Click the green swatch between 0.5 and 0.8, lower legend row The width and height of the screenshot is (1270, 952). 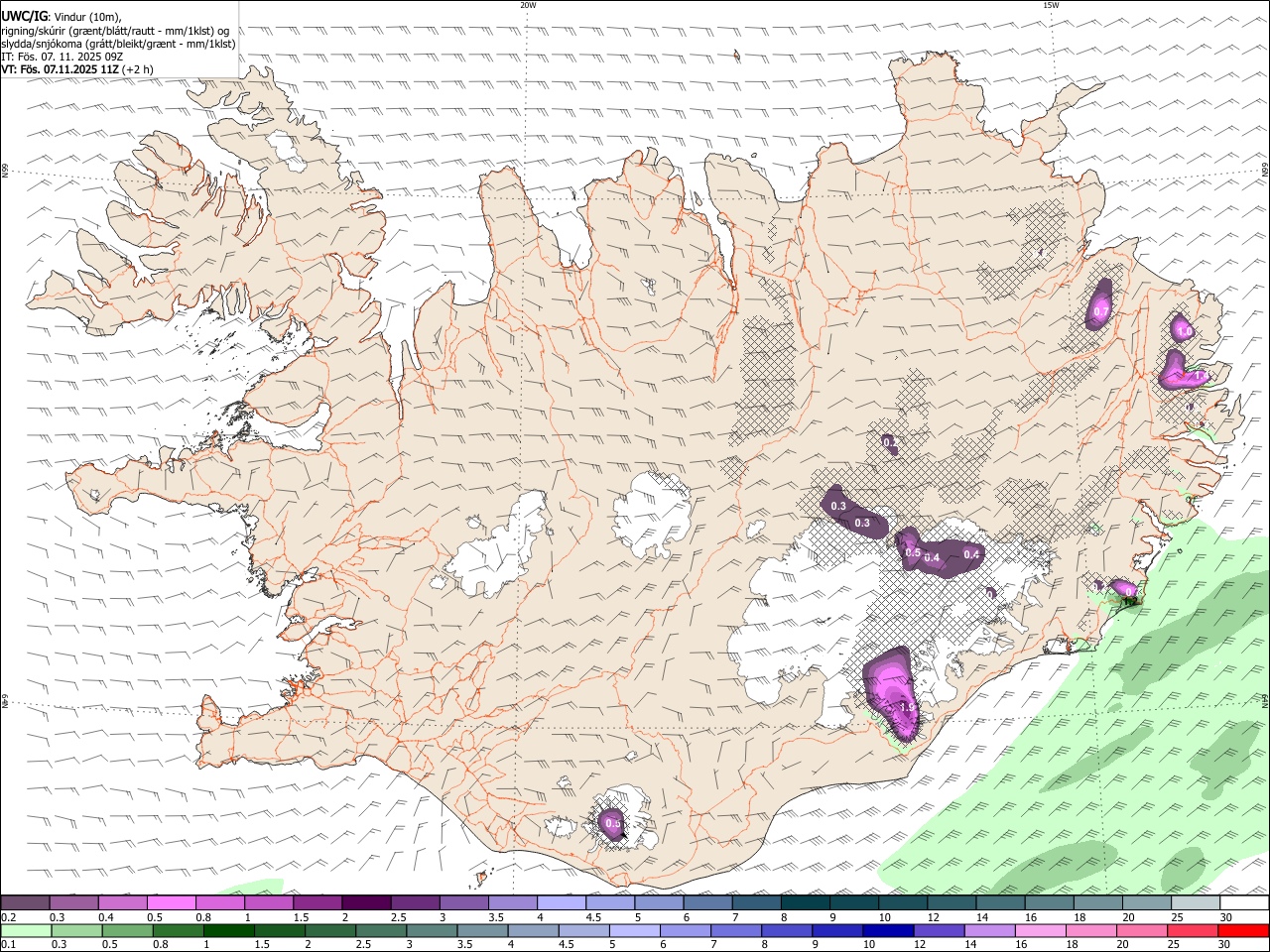tap(128, 930)
